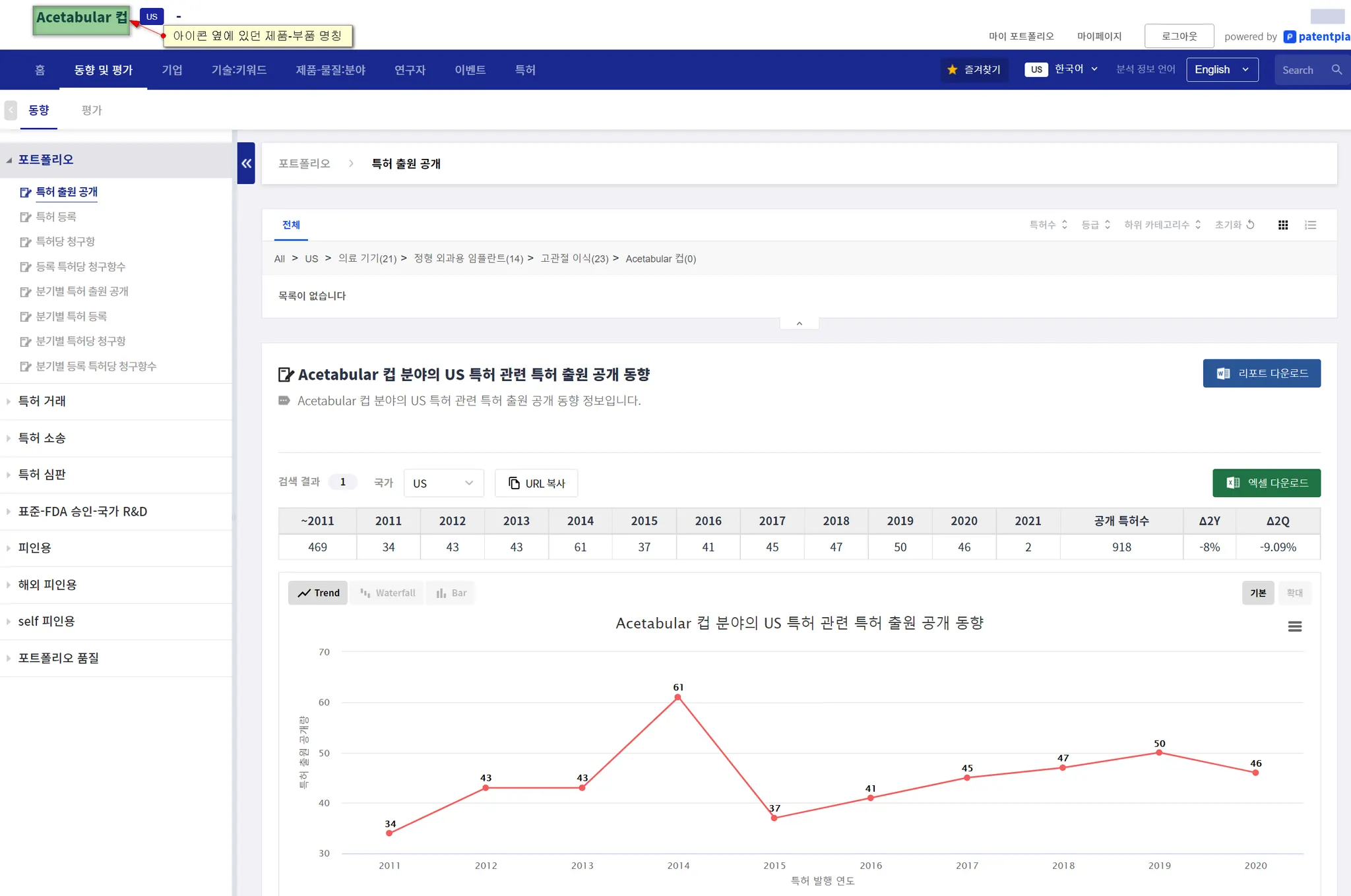1351x896 pixels.
Task: Click the grid view icon
Action: pyautogui.click(x=1282, y=225)
